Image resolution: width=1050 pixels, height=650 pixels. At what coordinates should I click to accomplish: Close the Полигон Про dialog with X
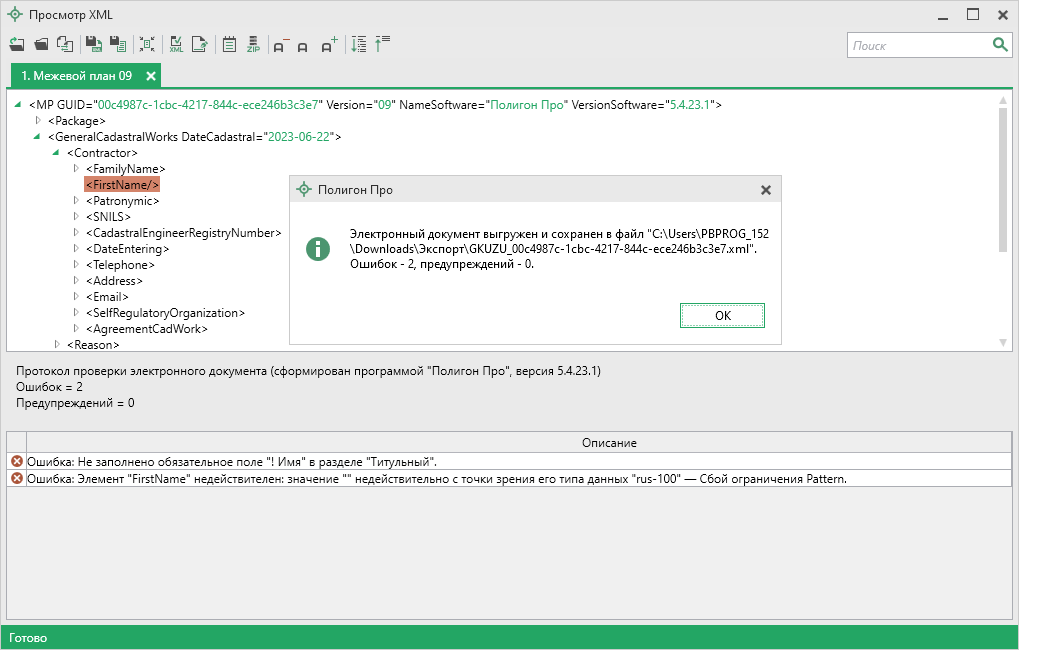(x=765, y=190)
